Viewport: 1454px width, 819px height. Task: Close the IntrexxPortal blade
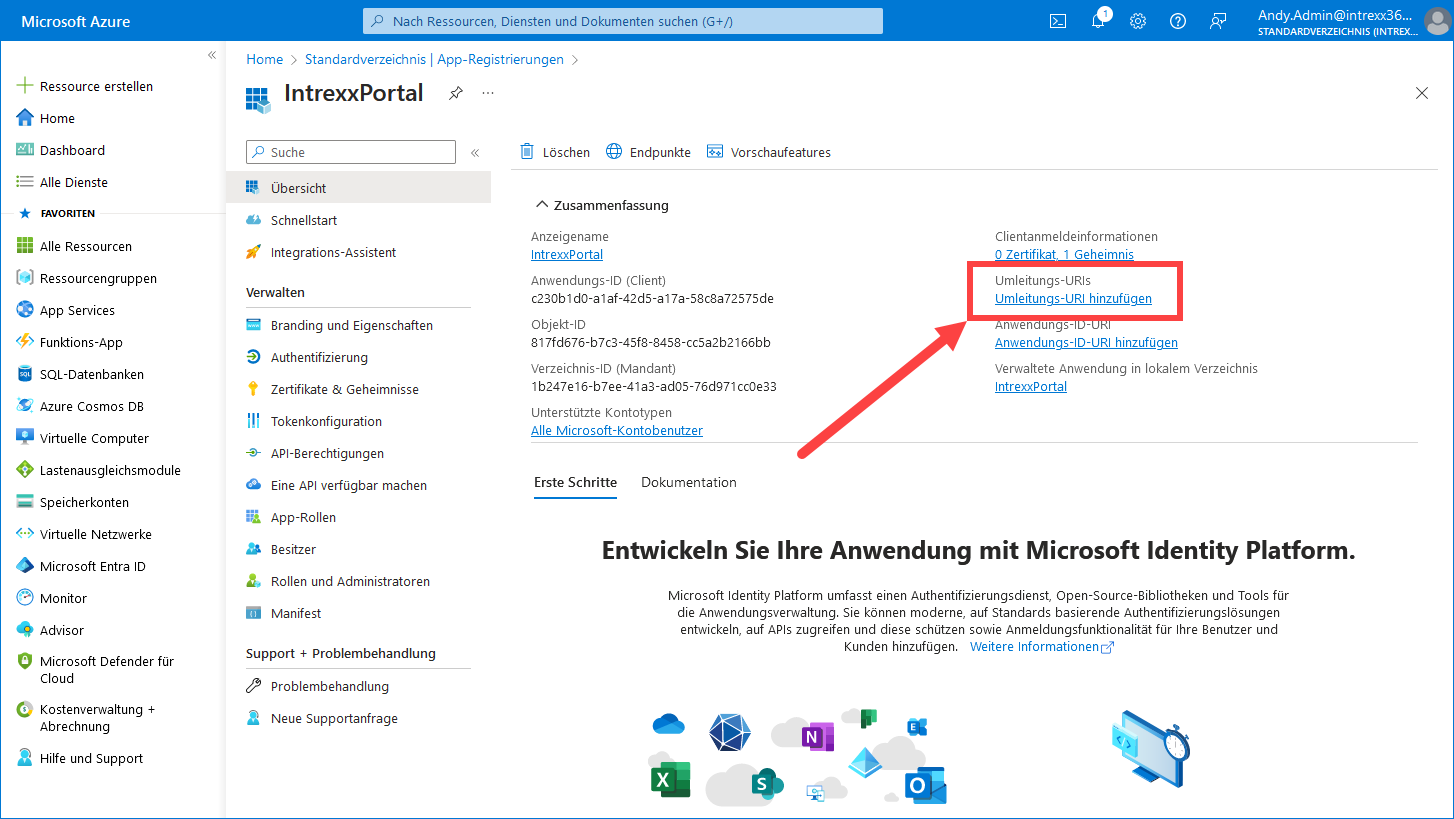coord(1422,93)
